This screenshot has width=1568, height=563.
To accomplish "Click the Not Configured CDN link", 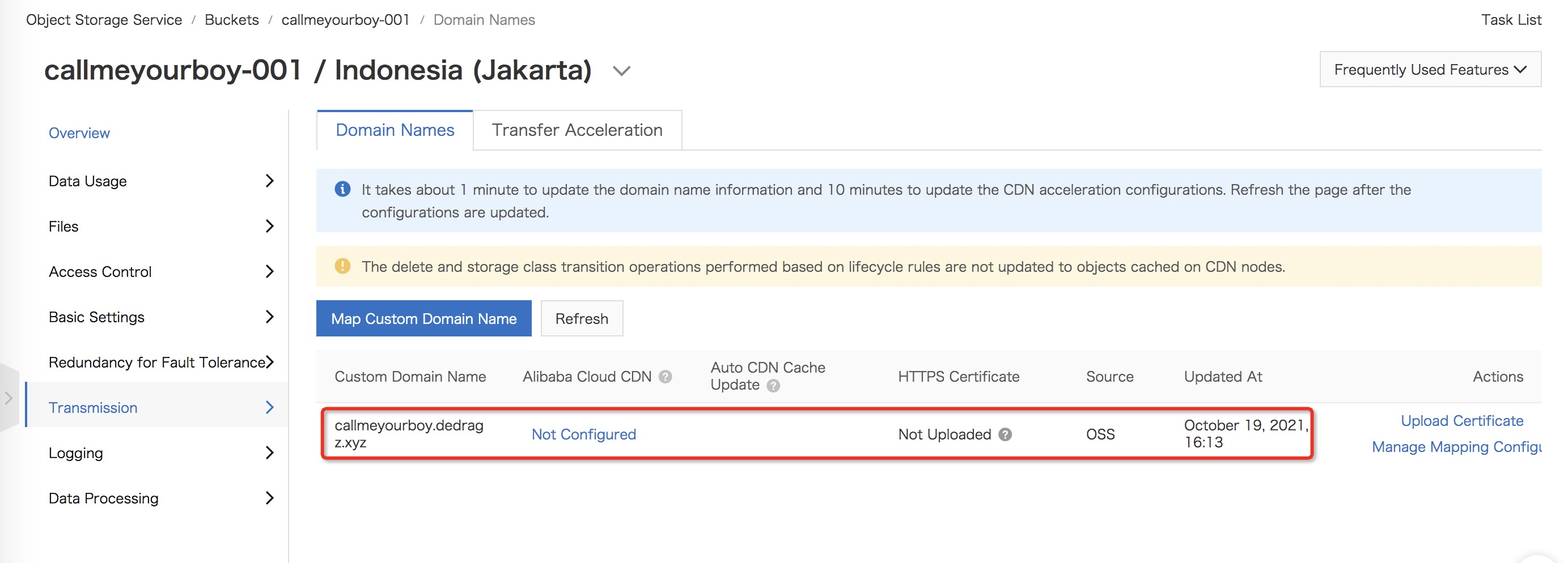I will (583, 434).
